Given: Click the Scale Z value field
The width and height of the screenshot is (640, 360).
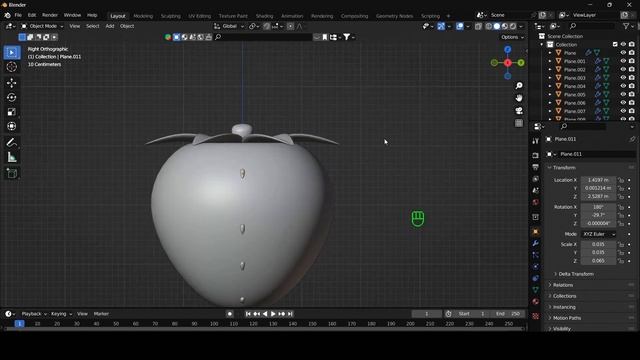Looking at the screenshot, I should pyautogui.click(x=598, y=260).
